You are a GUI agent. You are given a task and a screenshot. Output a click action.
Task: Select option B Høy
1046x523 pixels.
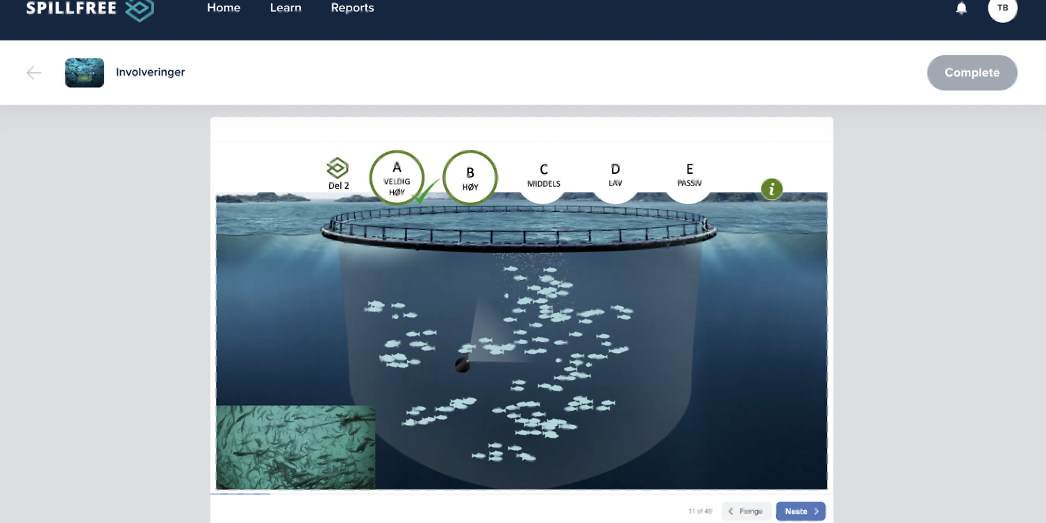[470, 177]
